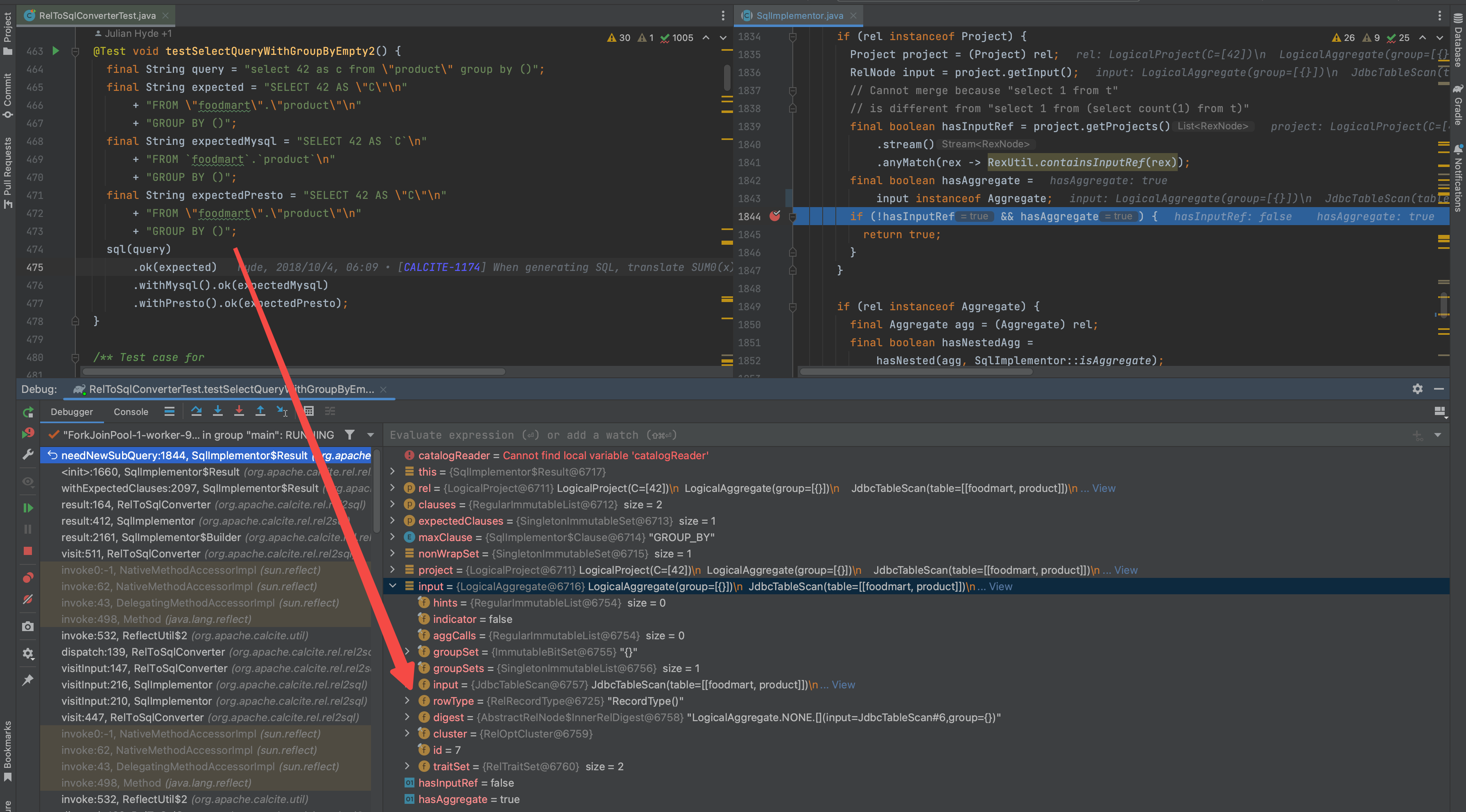Open Debug panel settings gear top right
Viewport: 1466px width, 812px height.
tap(1418, 388)
